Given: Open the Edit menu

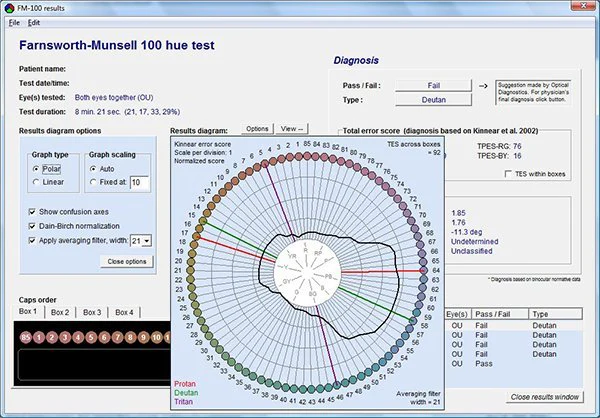Looking at the screenshot, I should click(34, 23).
